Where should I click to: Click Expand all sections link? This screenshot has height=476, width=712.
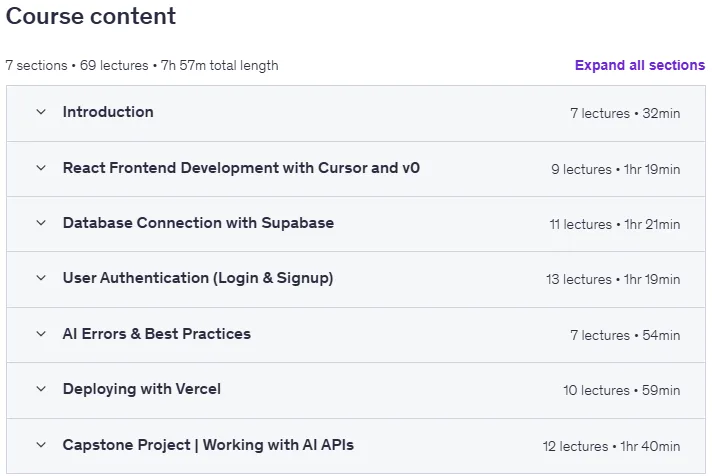point(640,65)
